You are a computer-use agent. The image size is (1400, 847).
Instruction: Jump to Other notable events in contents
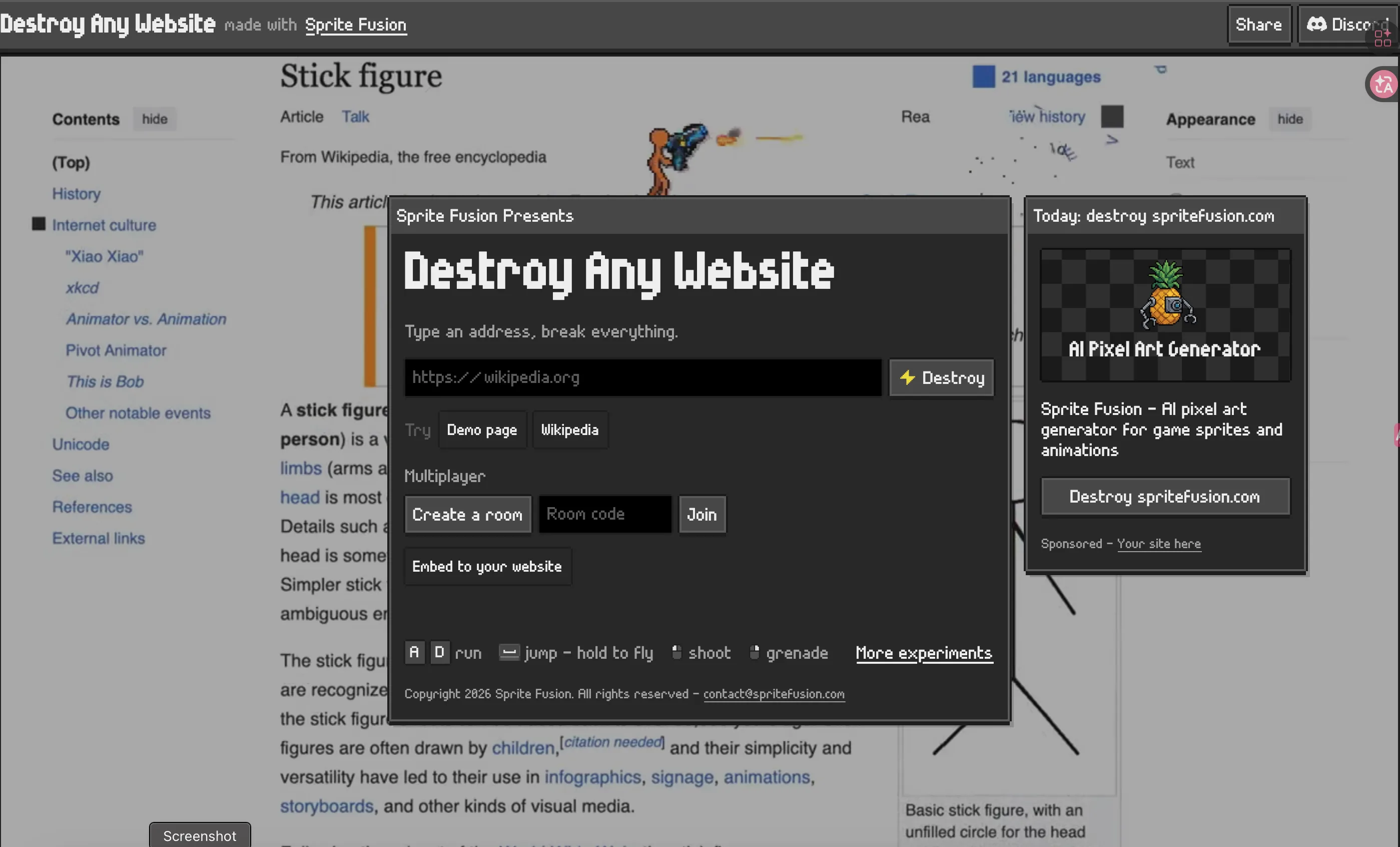click(138, 412)
